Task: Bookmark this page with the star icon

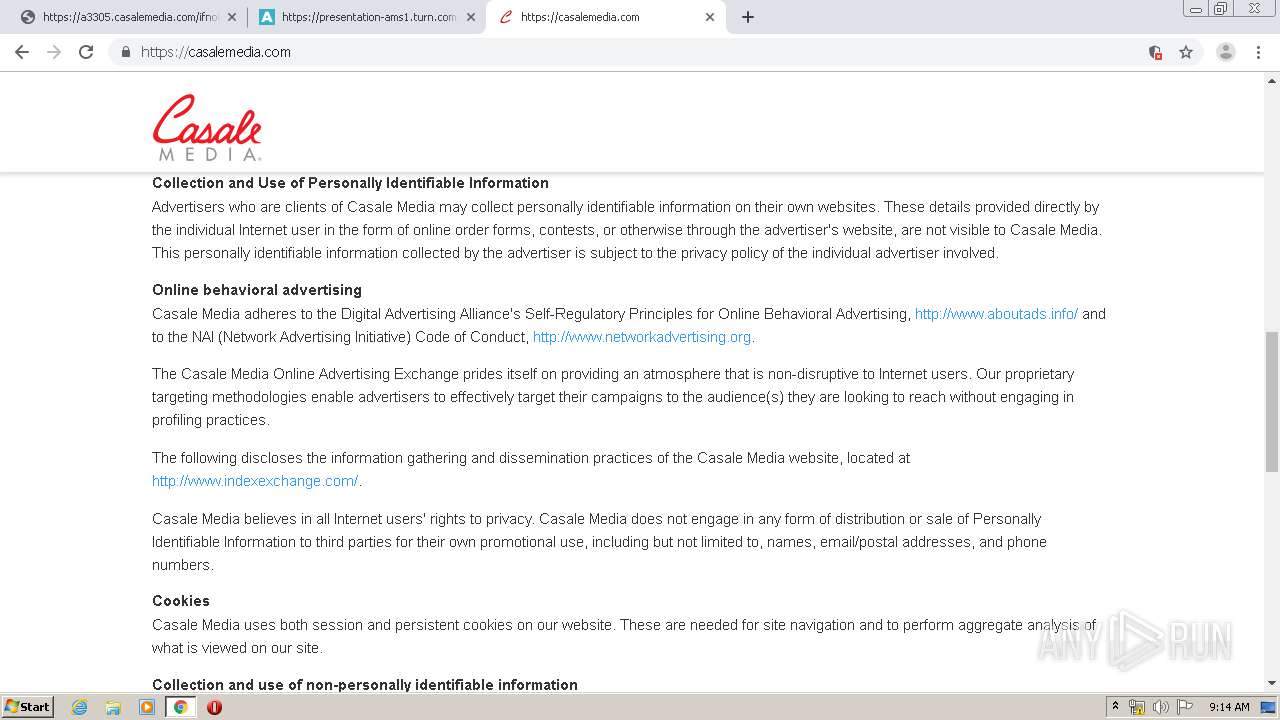Action: pos(1186,52)
